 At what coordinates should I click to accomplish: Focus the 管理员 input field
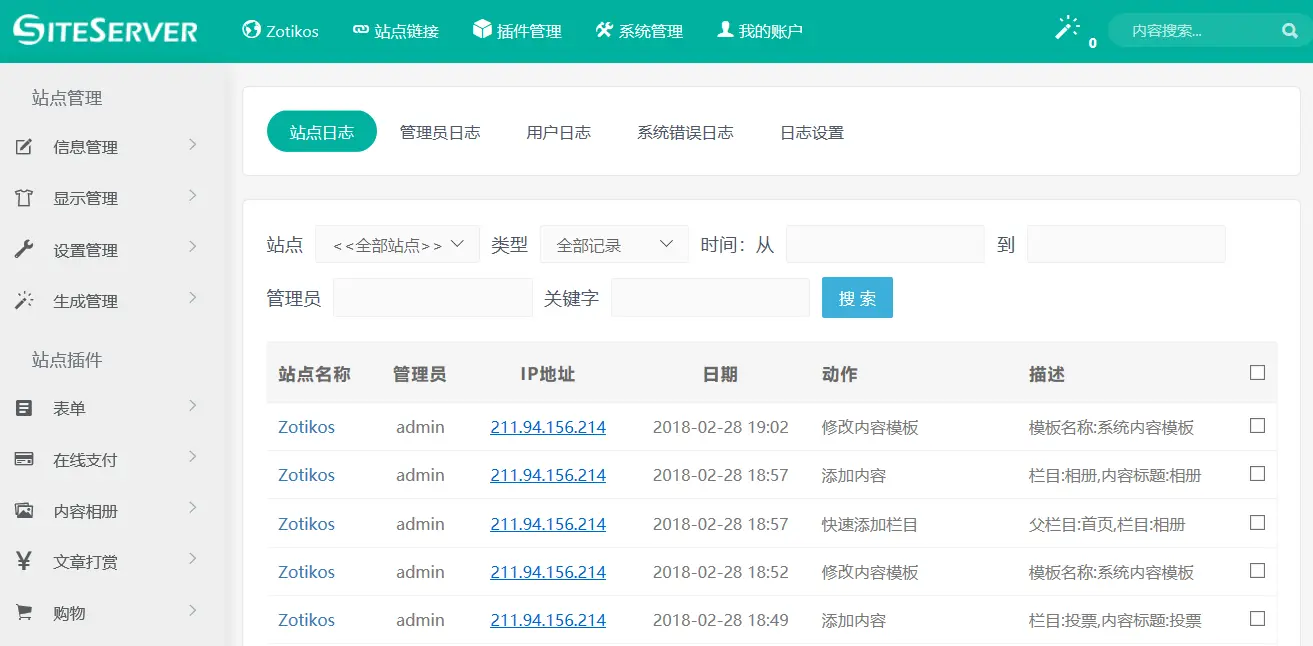pos(433,298)
